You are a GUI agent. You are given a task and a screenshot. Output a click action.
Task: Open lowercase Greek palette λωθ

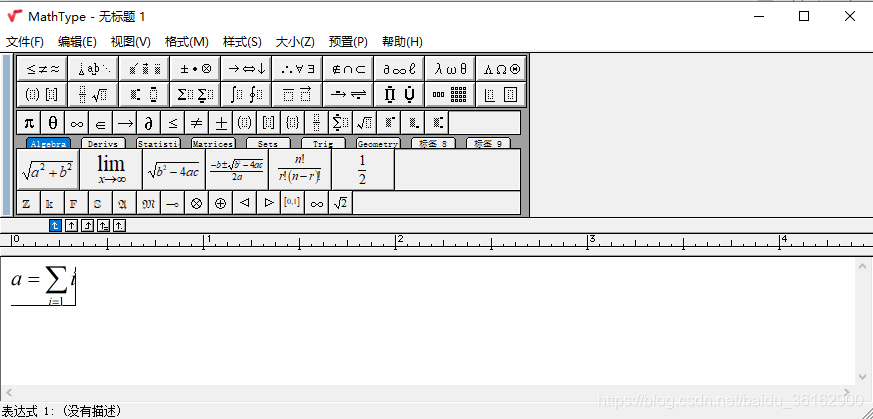coord(450,68)
